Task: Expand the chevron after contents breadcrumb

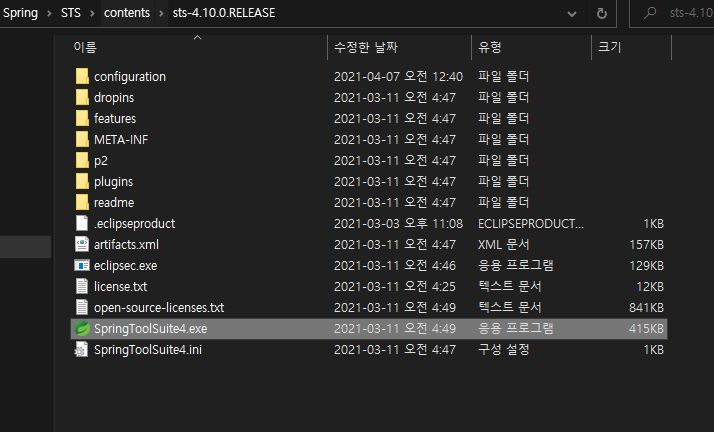Action: [x=161, y=13]
